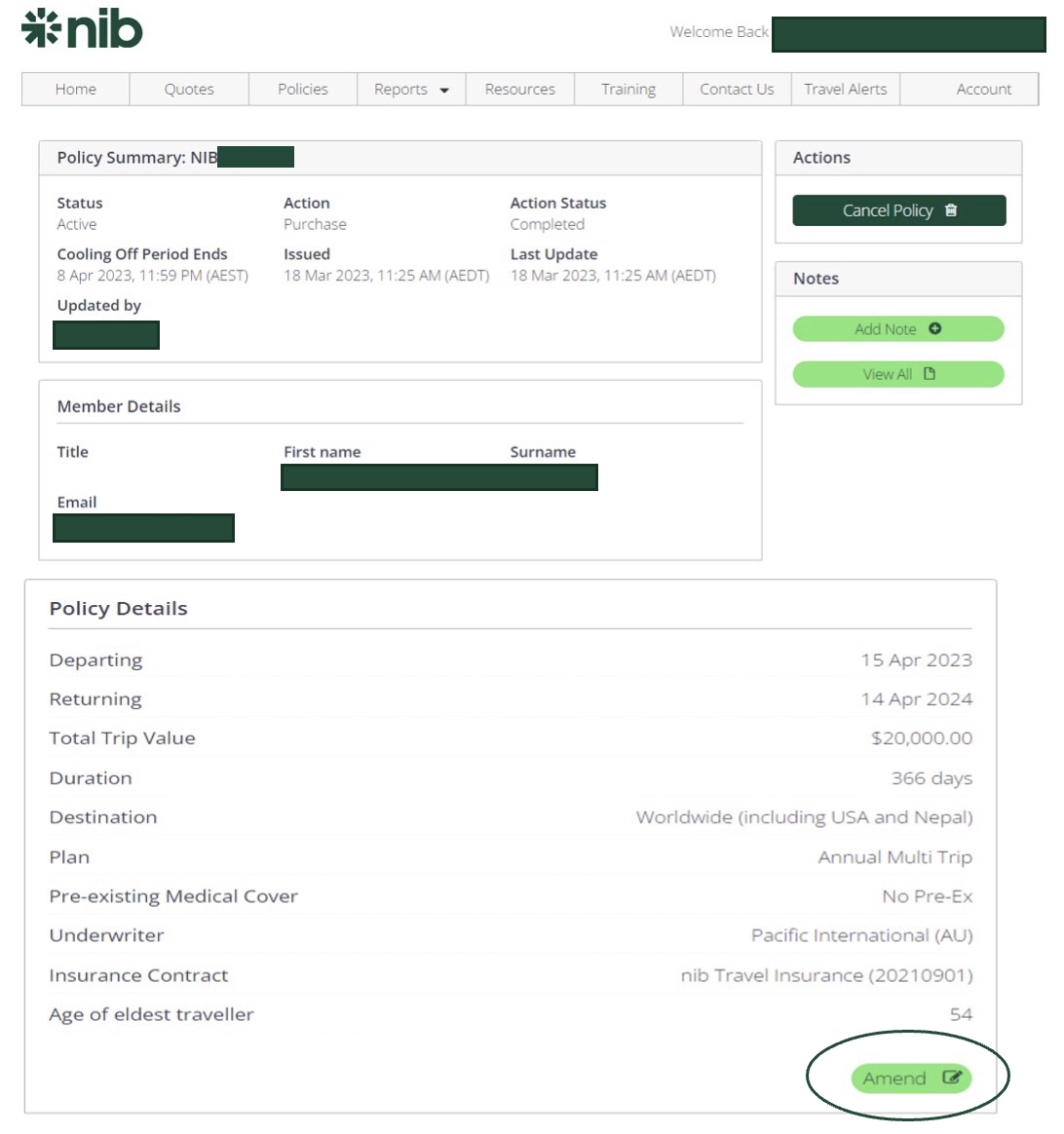Navigate to Training
Image resolution: width=1064 pixels, height=1134 pixels.
click(x=627, y=89)
